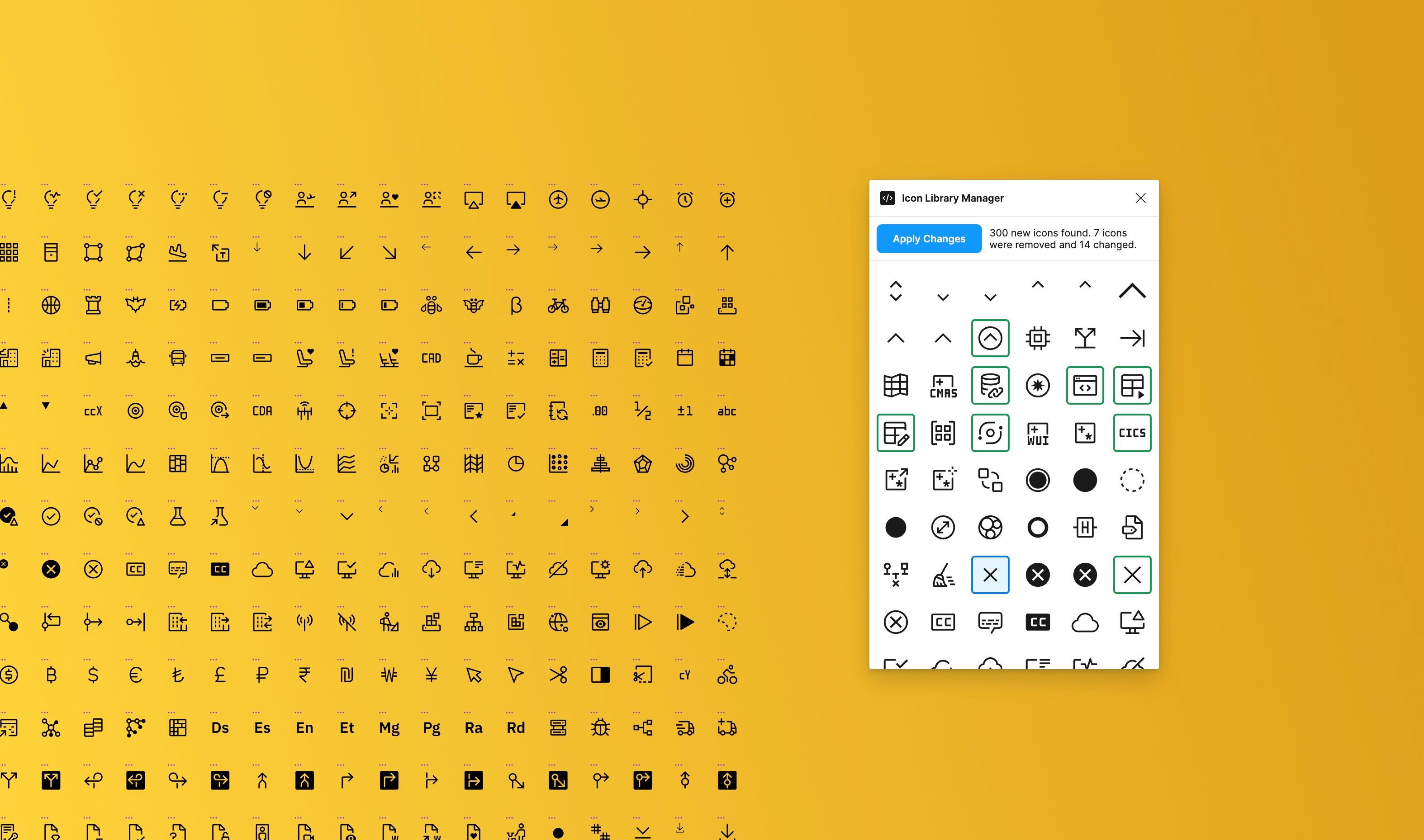Click the cloud icon in the panel

click(1084, 622)
